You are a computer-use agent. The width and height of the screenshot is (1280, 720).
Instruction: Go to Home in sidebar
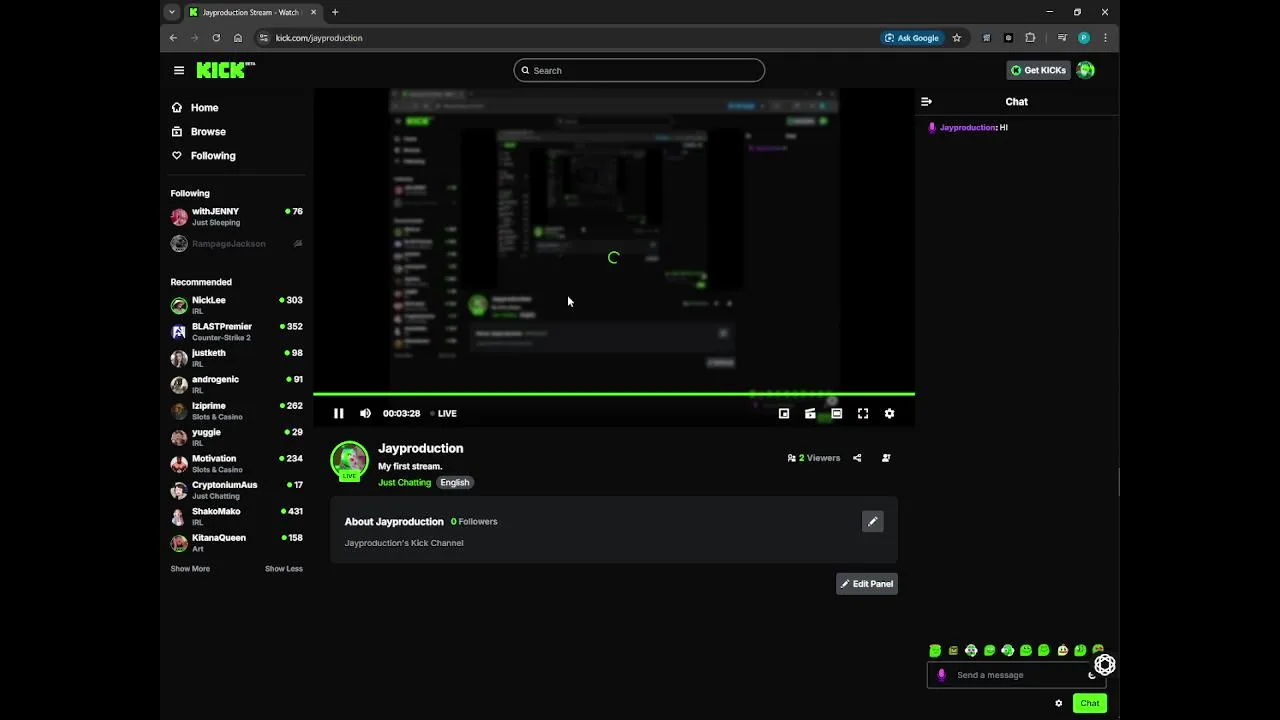point(196,107)
